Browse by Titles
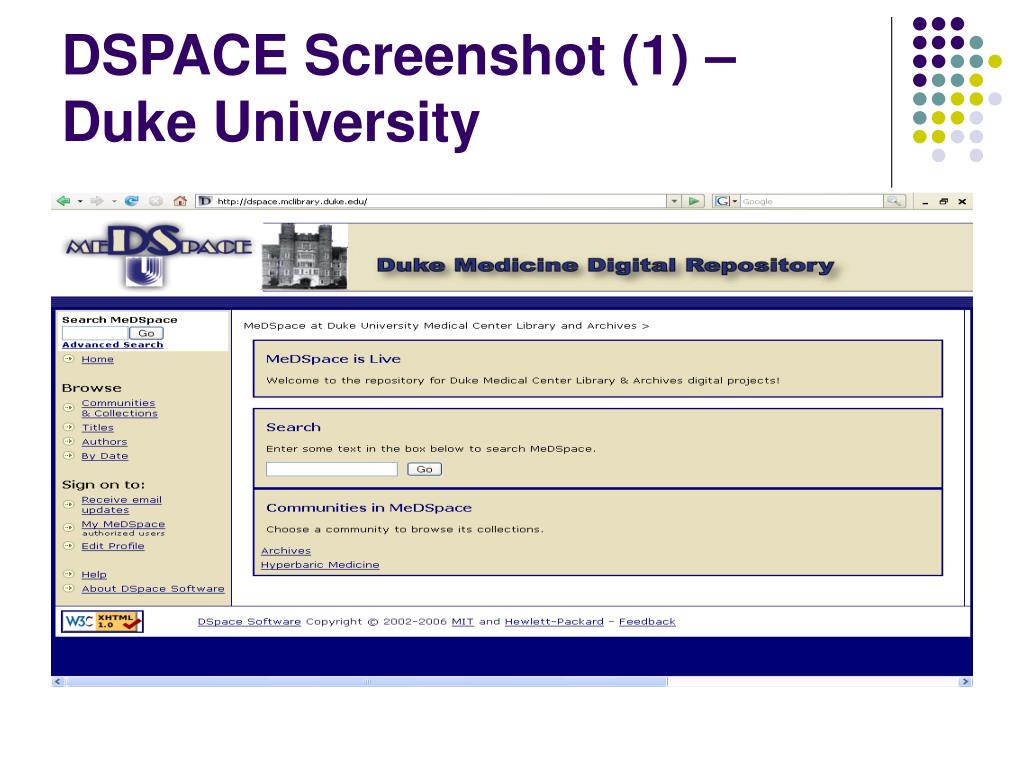This screenshot has height=768, width=1024. pyautogui.click(x=97, y=428)
